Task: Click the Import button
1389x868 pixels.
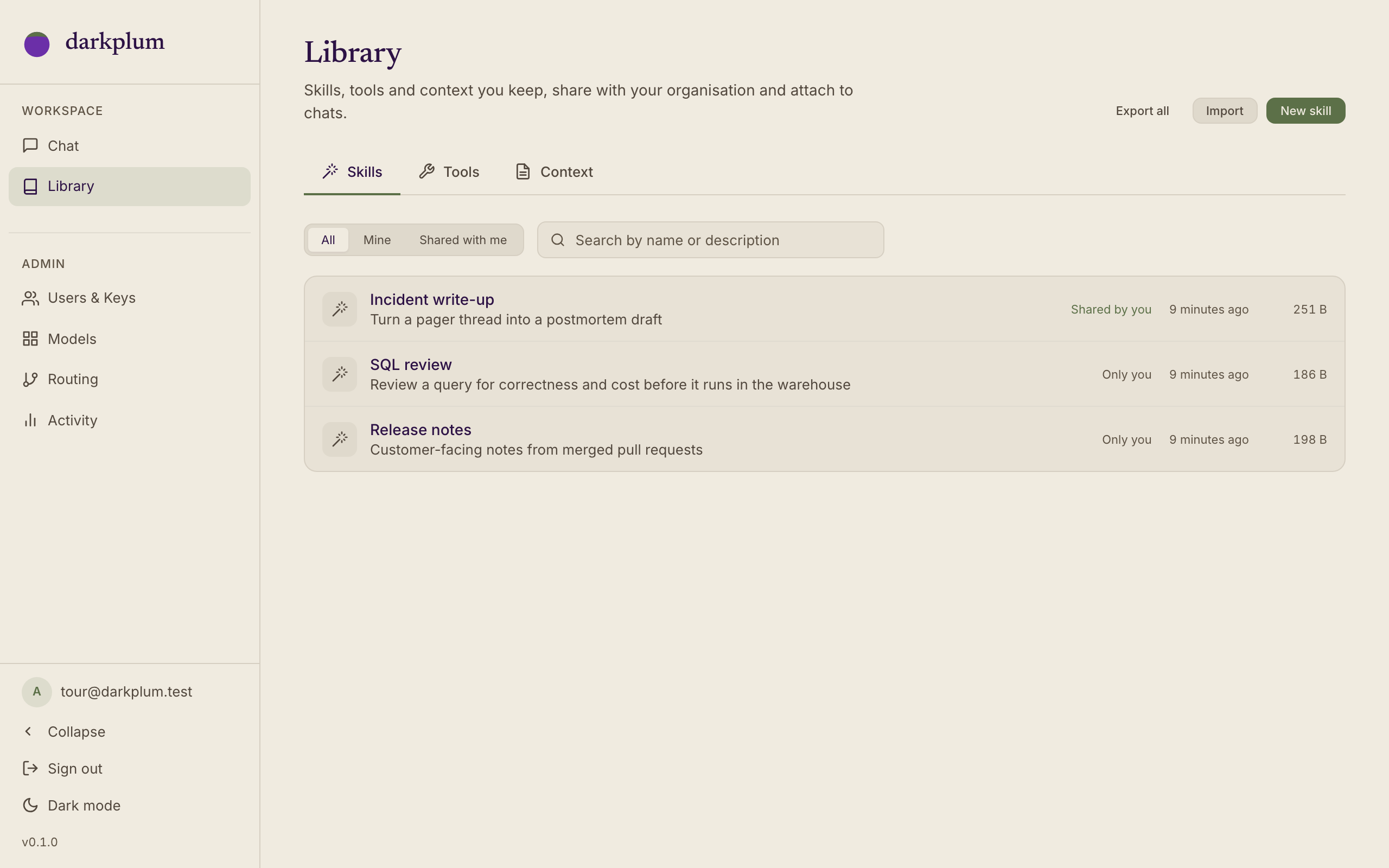Action: click(1225, 111)
